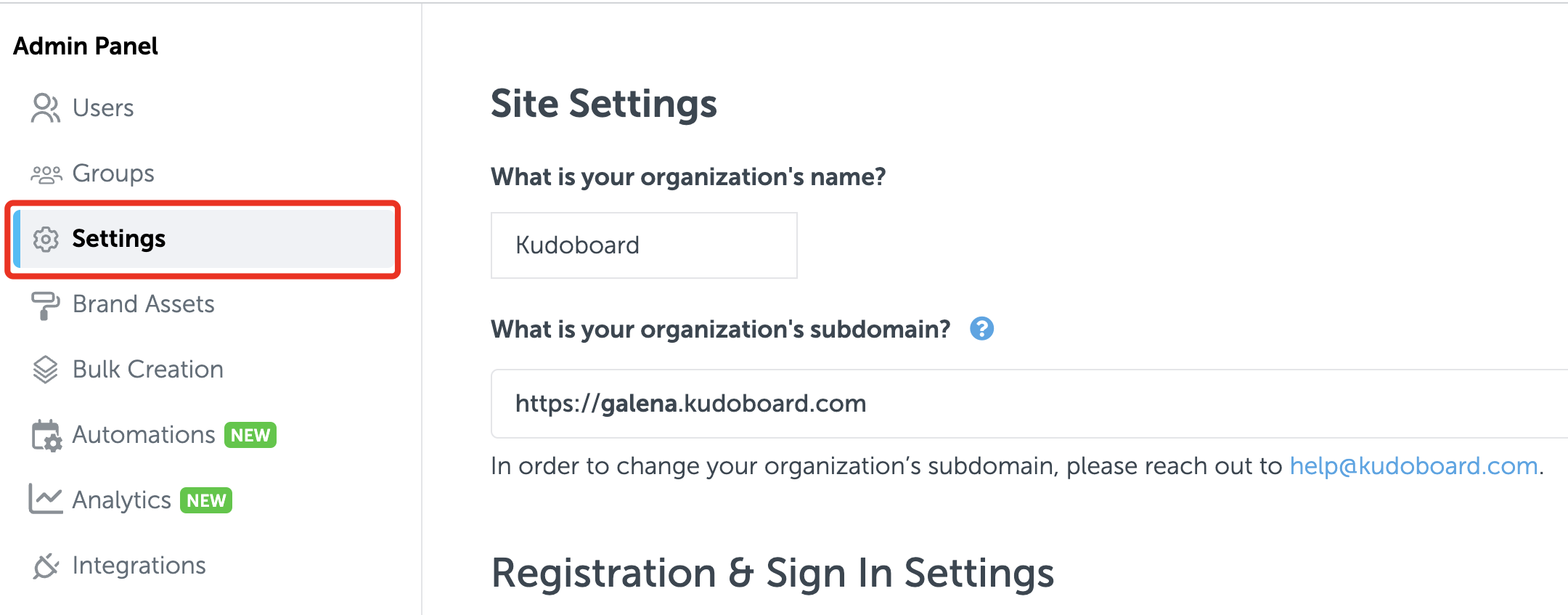Open the Users menu item

pos(103,108)
